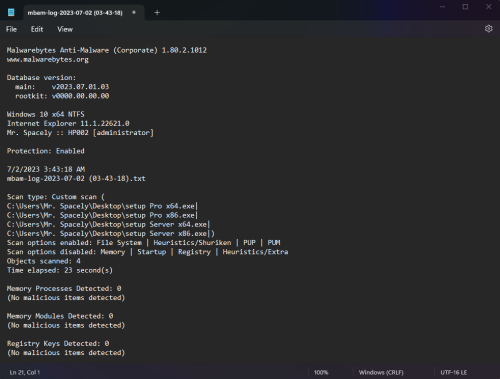
Task: Click the 'Memory Modules Detected: 0' line
Action: click(x=60, y=316)
